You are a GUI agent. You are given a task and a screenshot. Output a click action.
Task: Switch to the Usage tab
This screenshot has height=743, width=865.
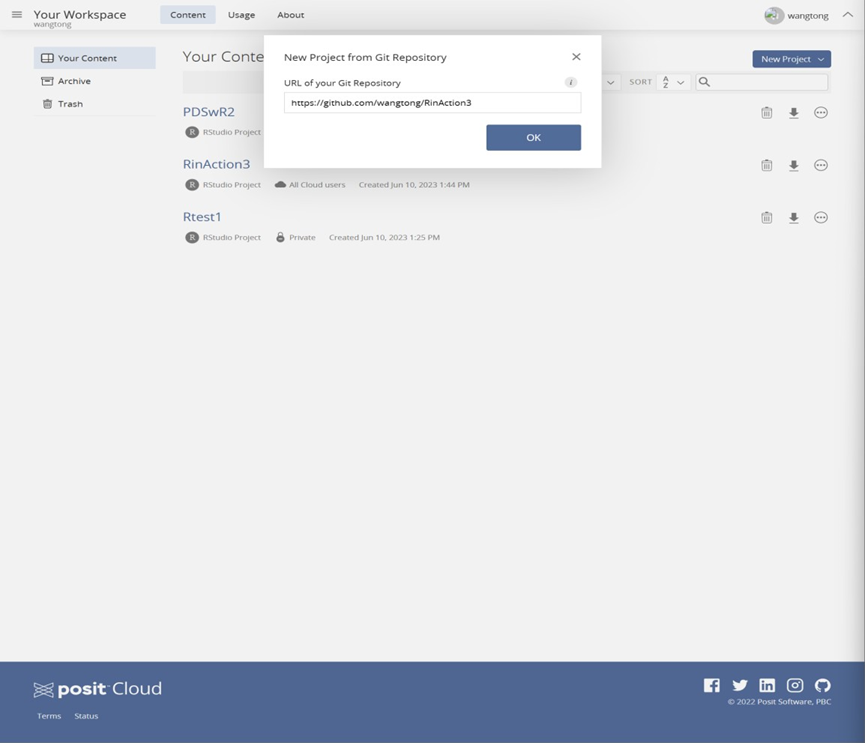(x=242, y=15)
